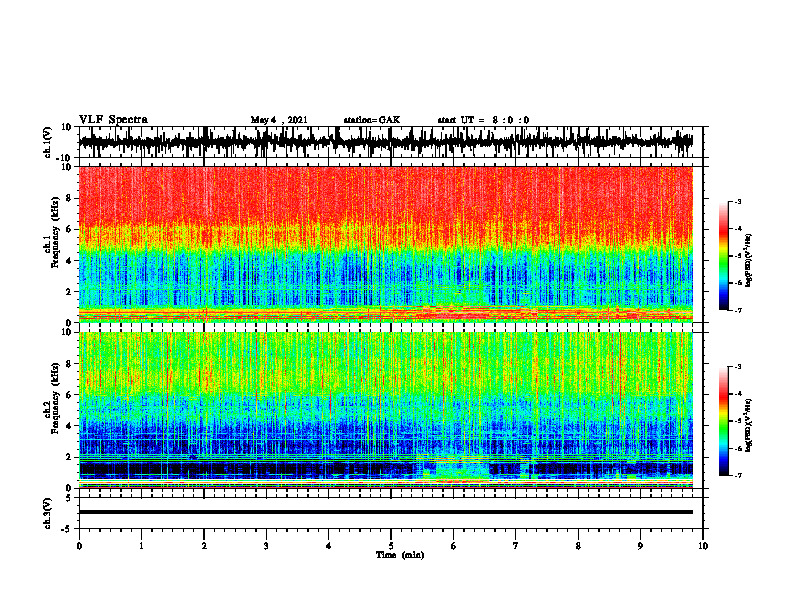Select the date text "May 4 , 2021"
This screenshot has height=612, width=792.
[x=279, y=120]
